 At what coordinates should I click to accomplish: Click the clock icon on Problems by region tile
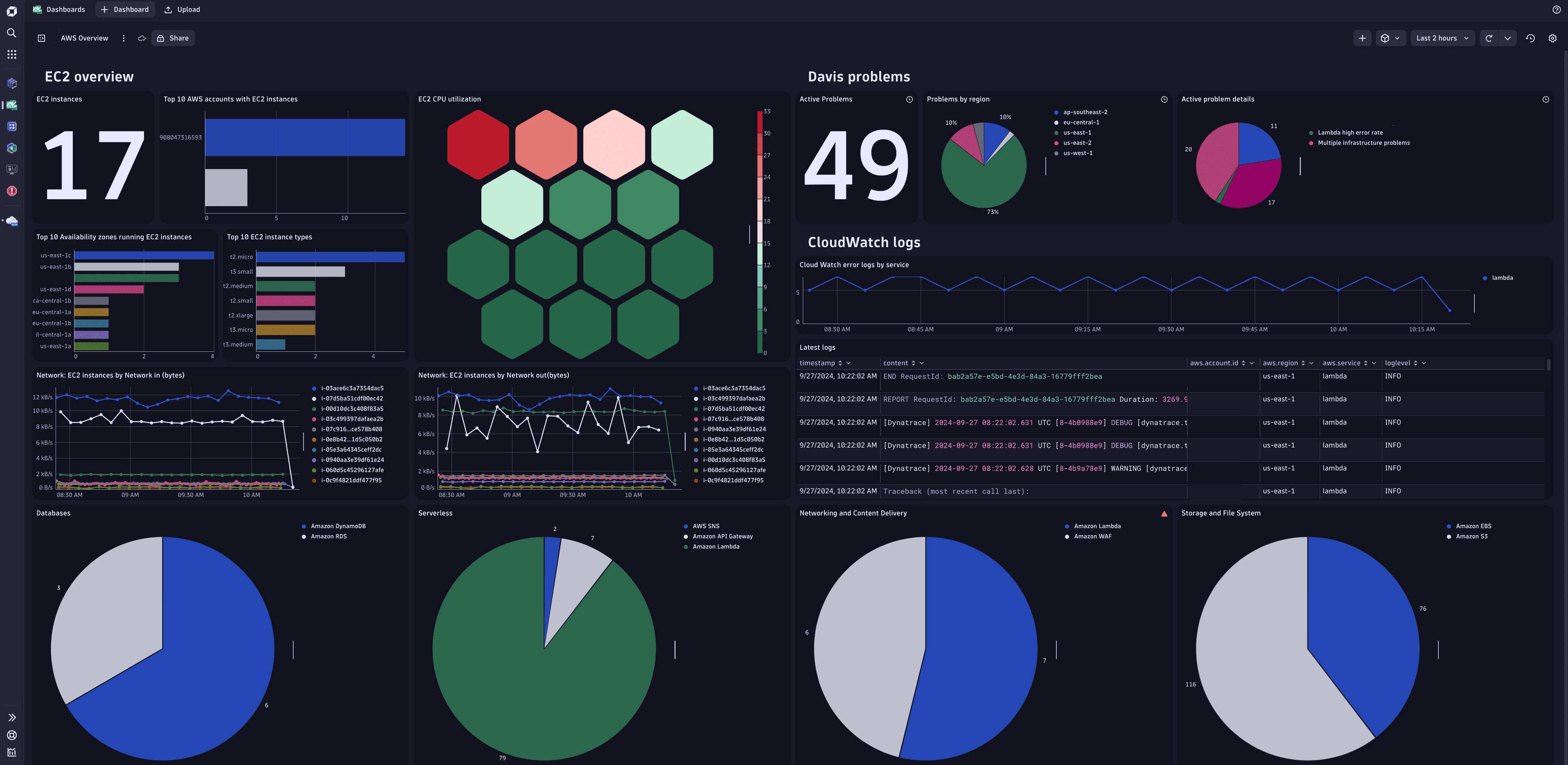point(1164,99)
